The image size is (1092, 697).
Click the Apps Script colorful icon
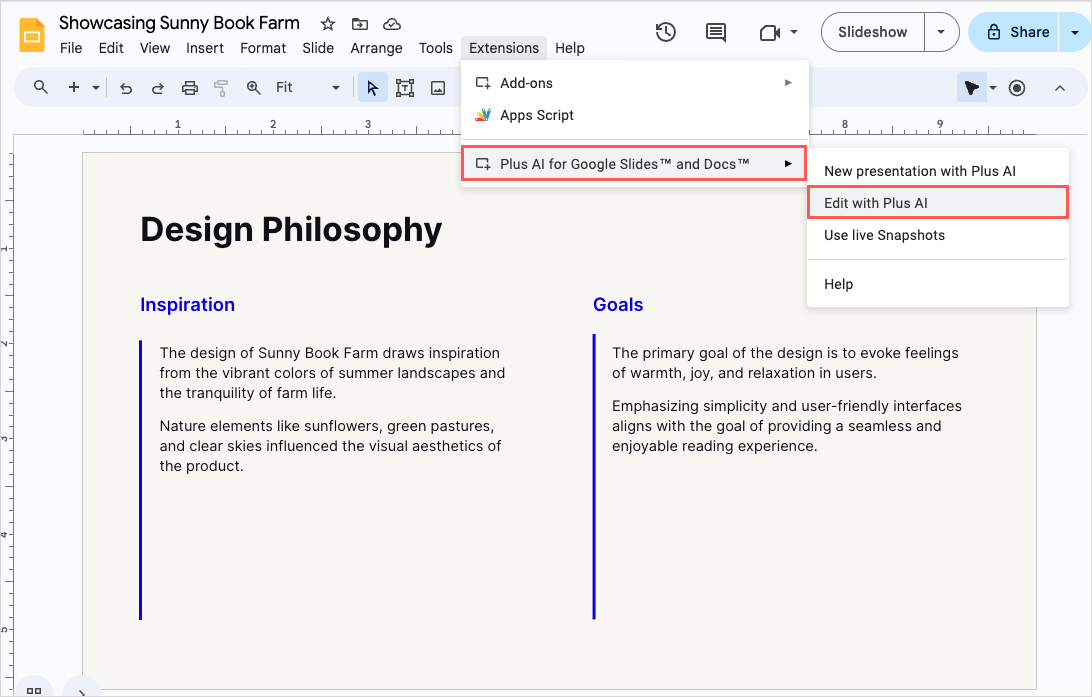[483, 115]
